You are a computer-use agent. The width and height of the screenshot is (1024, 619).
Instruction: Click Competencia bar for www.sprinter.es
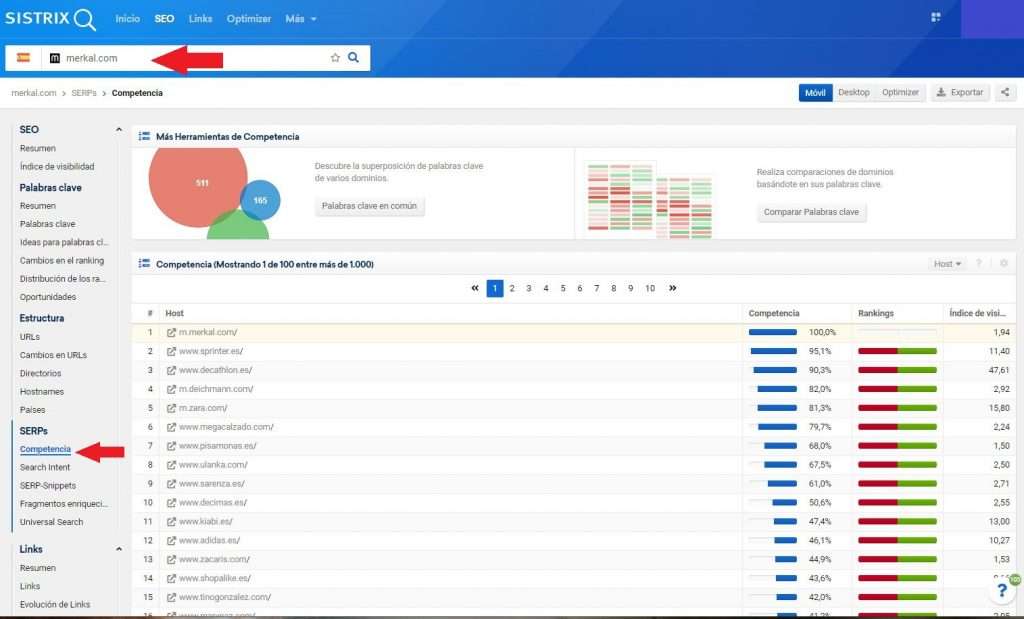tap(773, 351)
